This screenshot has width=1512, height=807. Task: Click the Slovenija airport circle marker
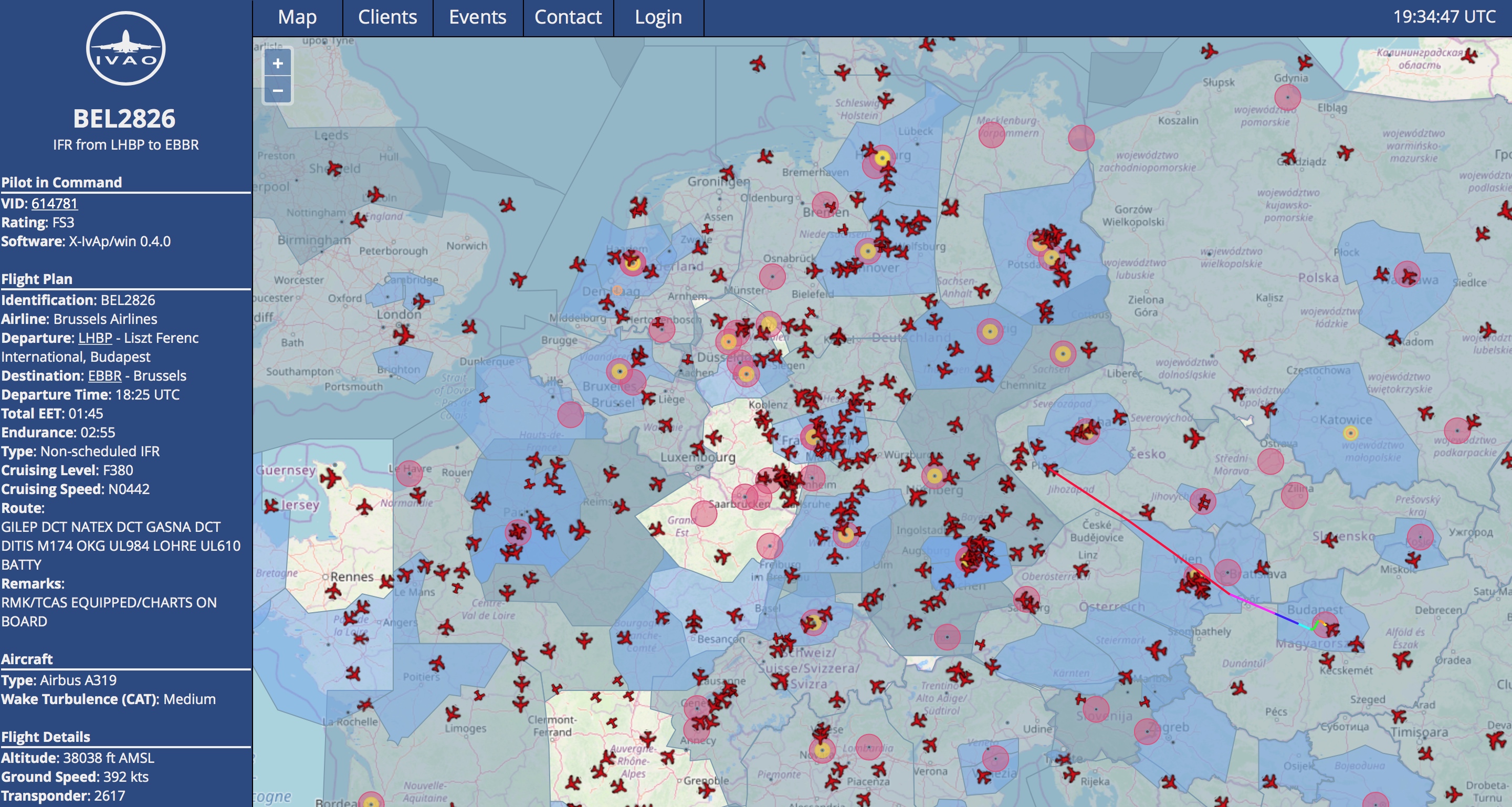click(1095, 709)
